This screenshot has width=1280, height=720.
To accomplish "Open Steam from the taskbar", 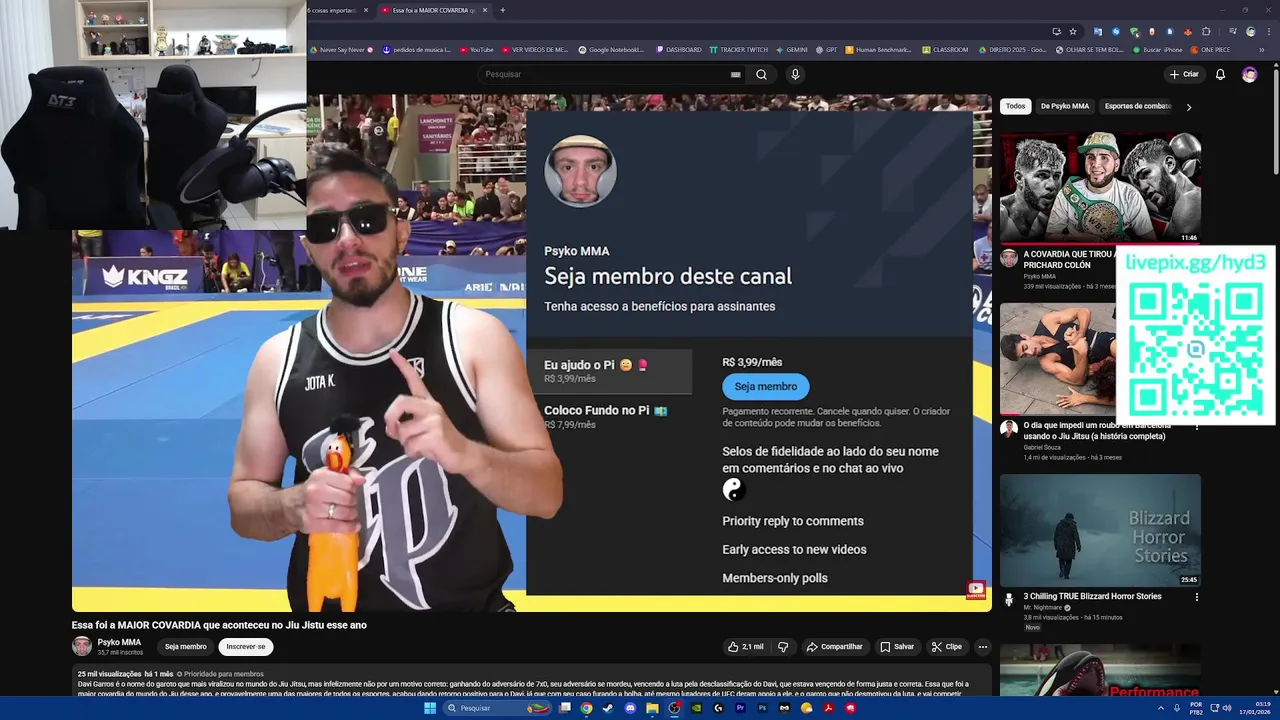I will pos(608,708).
